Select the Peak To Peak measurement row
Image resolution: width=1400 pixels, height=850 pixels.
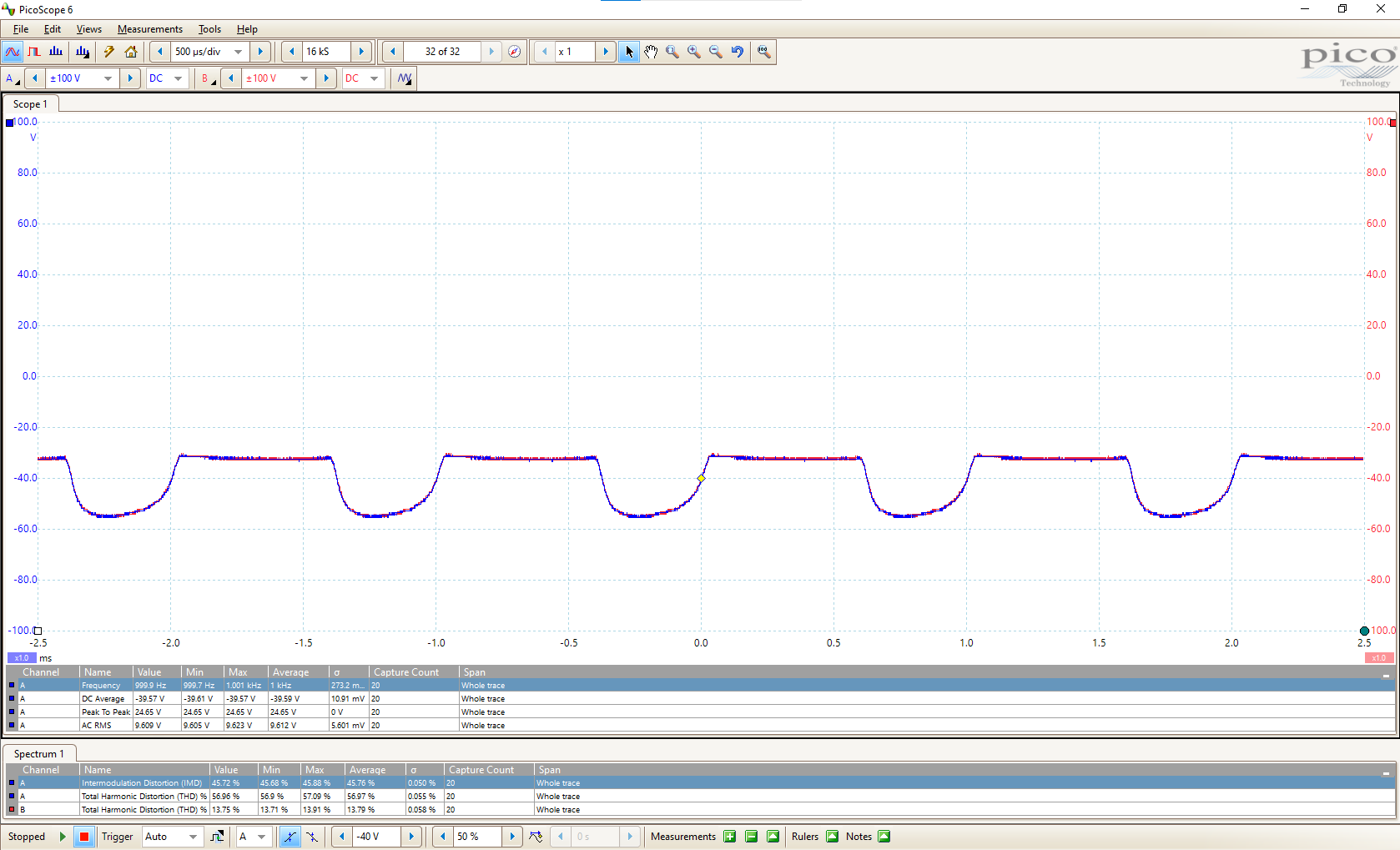pyautogui.click(x=701, y=712)
